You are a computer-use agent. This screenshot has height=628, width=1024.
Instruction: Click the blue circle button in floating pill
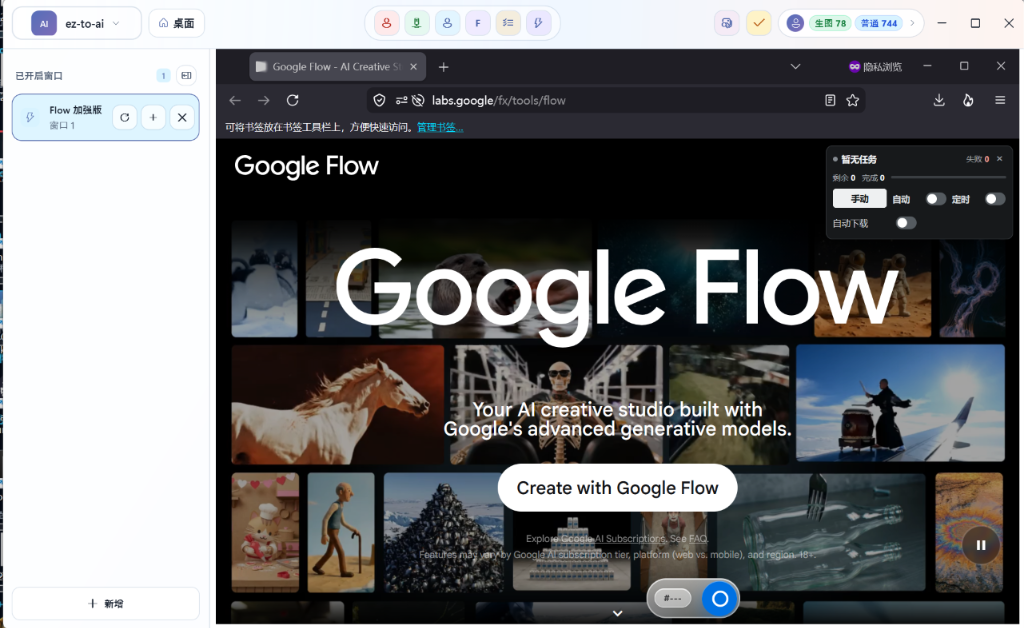pyautogui.click(x=720, y=599)
